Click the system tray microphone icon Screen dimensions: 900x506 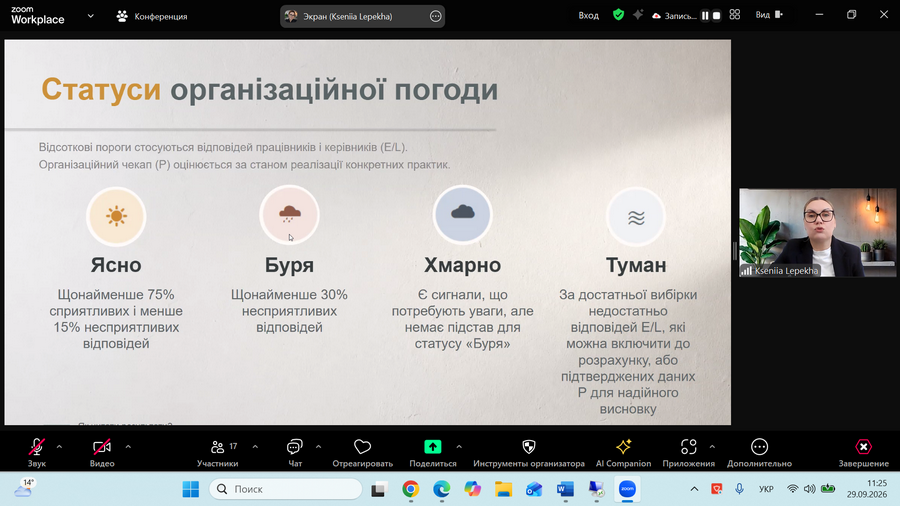click(739, 489)
